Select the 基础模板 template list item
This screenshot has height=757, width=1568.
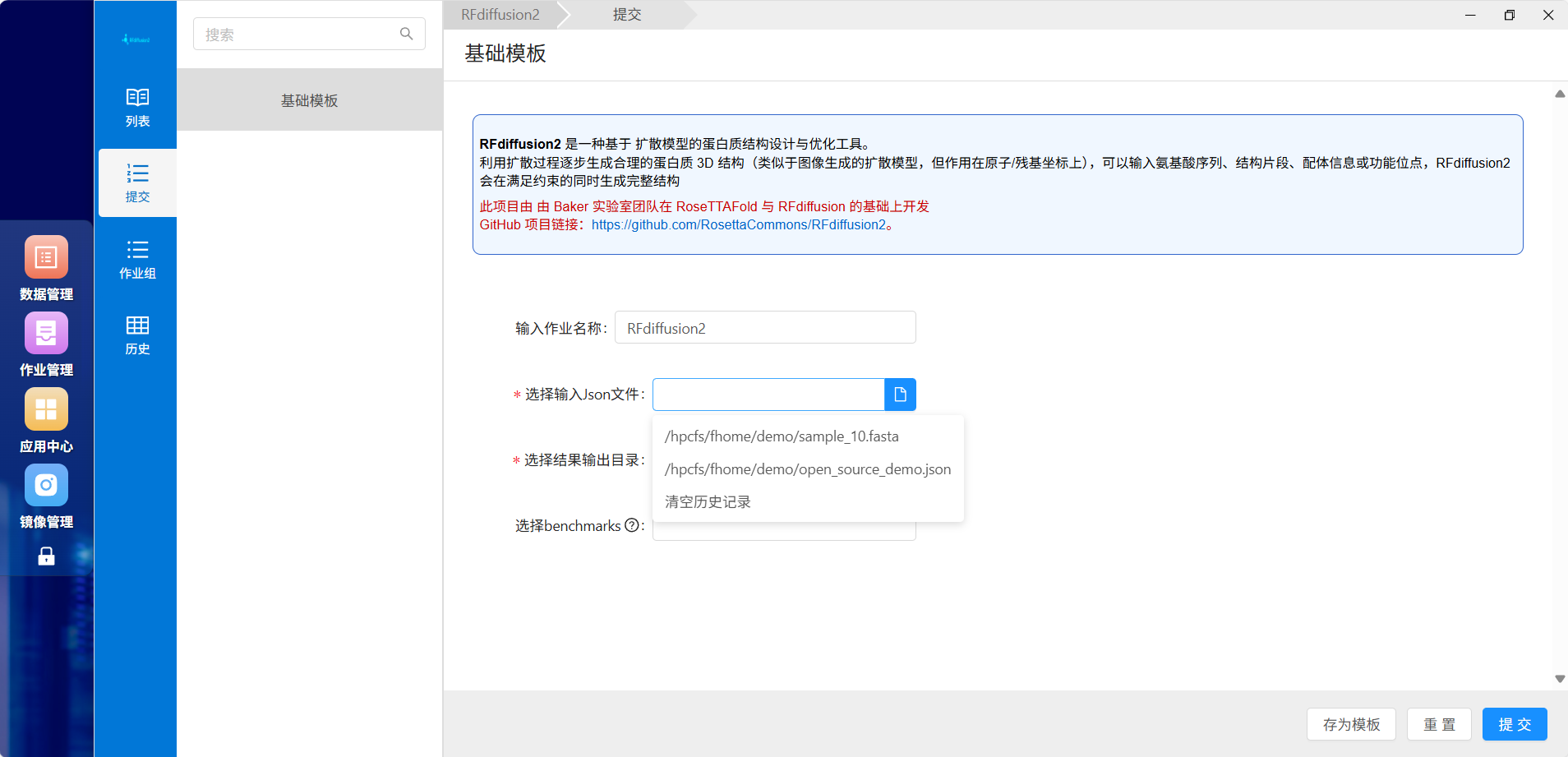[x=310, y=100]
